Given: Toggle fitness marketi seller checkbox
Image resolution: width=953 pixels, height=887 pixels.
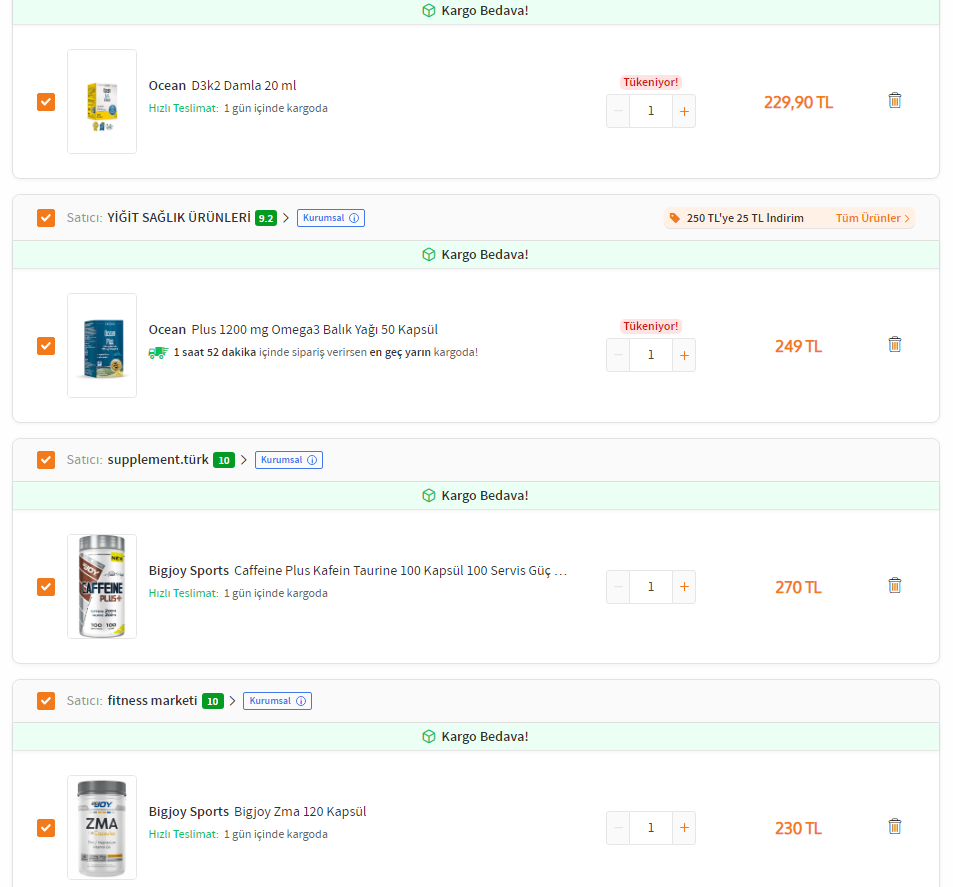Looking at the screenshot, I should point(46,701).
